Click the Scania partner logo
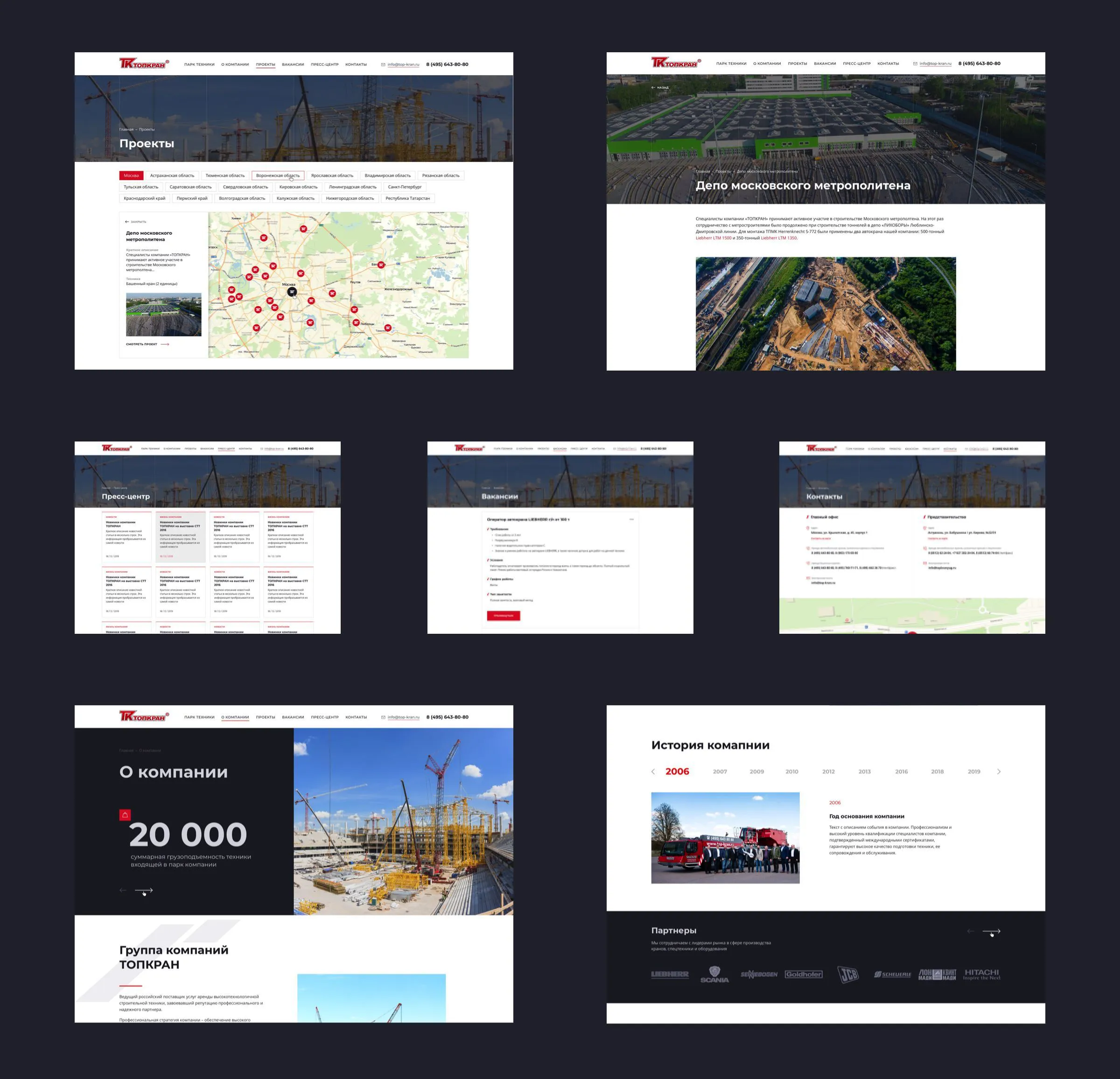 714,974
